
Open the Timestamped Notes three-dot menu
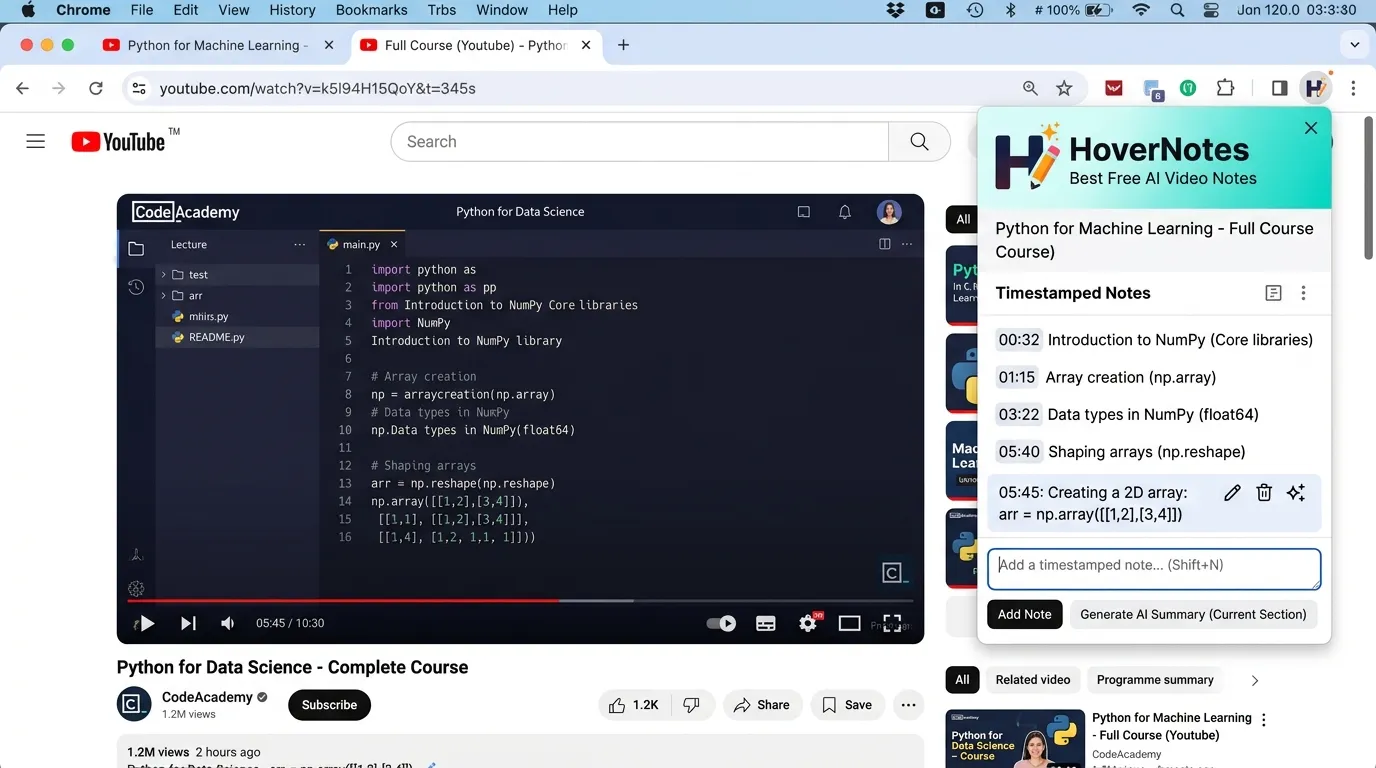click(1303, 293)
